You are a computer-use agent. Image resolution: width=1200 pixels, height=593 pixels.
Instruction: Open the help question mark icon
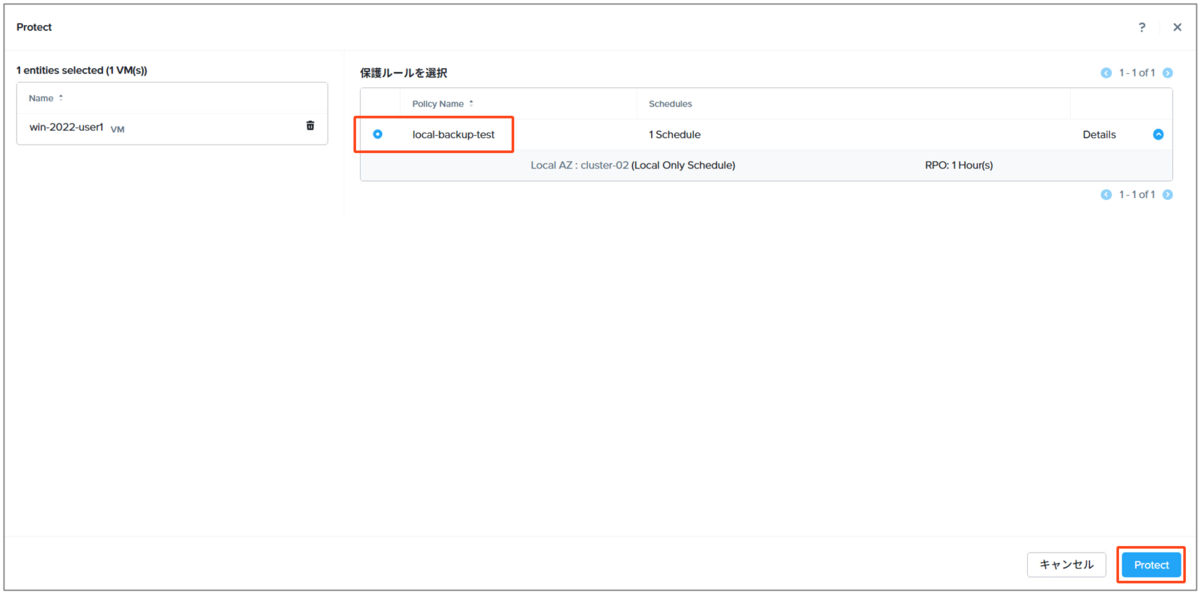[x=1142, y=27]
